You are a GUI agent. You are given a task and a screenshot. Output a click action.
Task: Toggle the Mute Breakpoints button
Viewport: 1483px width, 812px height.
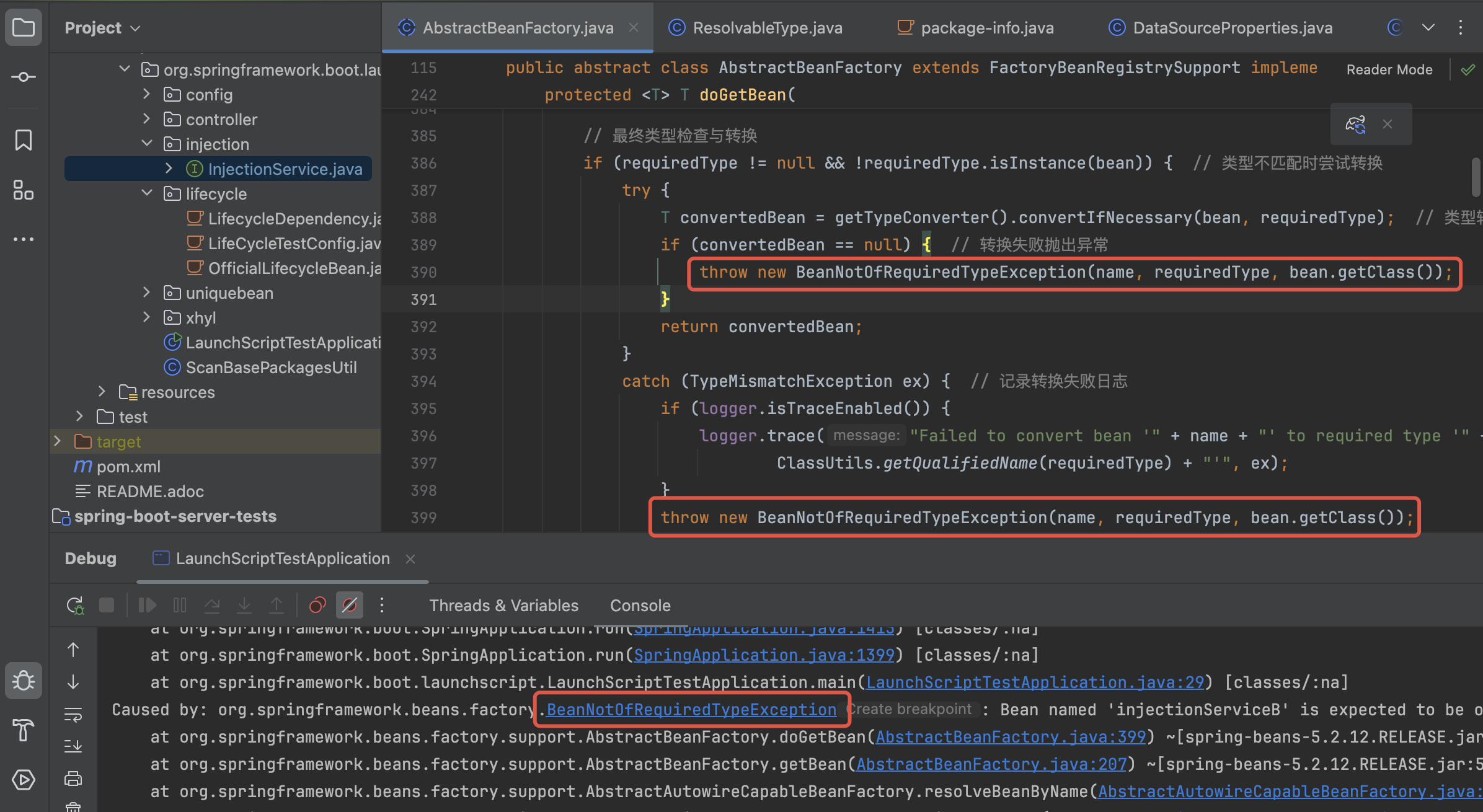coord(350,605)
